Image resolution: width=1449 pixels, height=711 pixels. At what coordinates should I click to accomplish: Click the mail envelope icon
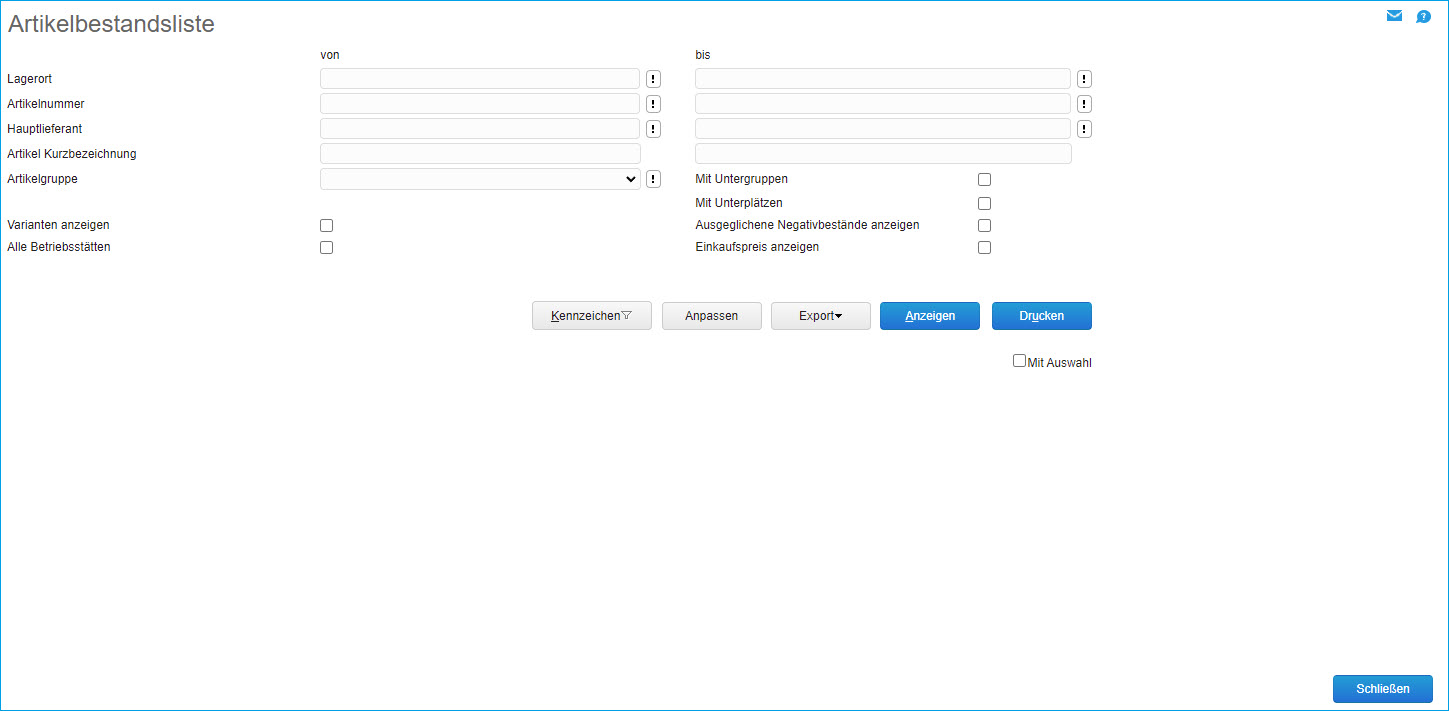point(1394,16)
